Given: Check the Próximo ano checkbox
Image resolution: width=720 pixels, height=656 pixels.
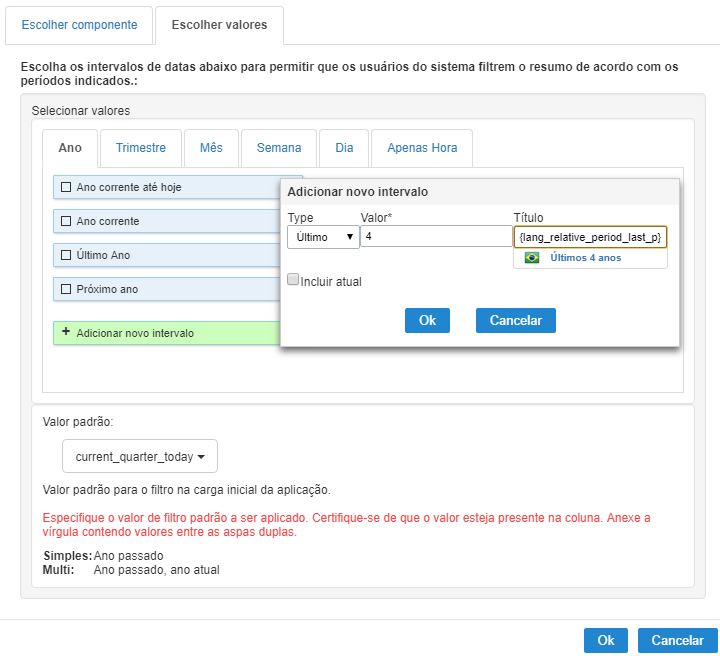Looking at the screenshot, I should click(66, 289).
